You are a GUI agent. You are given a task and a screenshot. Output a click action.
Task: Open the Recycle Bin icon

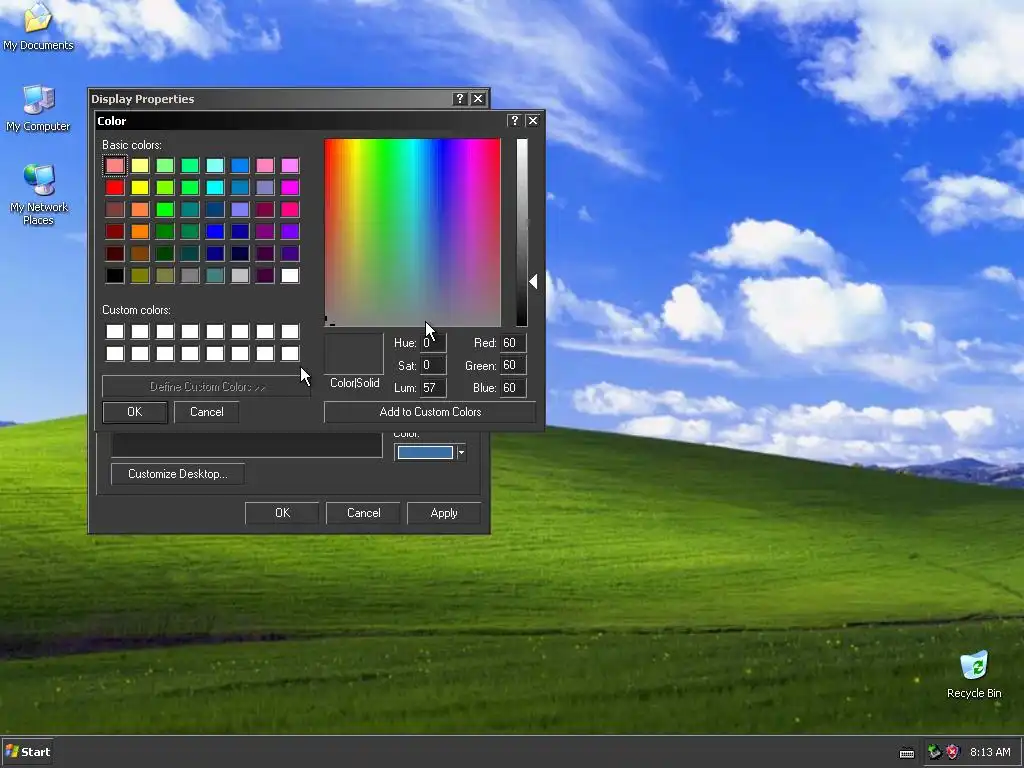[x=974, y=674]
